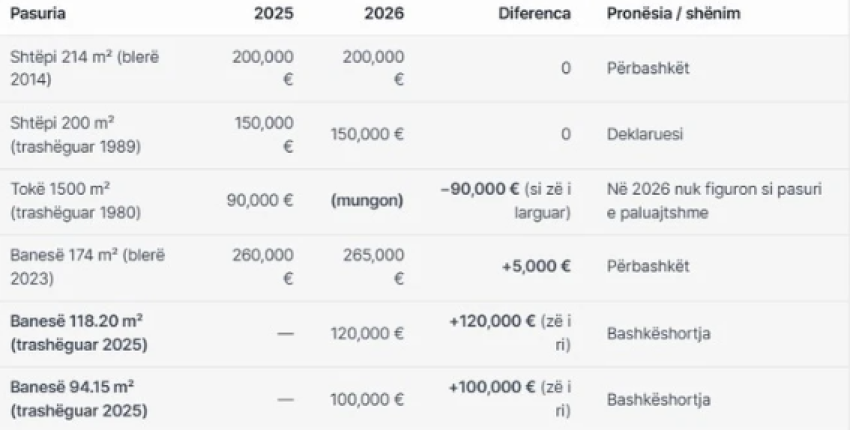
Task: Select the 2025 column header
Action: pos(274,16)
